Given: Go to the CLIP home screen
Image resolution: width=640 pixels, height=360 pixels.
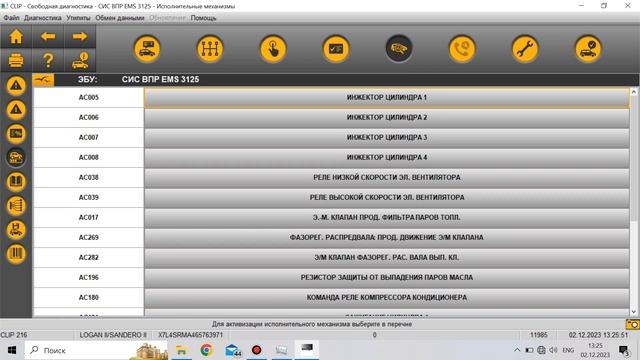Looking at the screenshot, I should click(16, 37).
